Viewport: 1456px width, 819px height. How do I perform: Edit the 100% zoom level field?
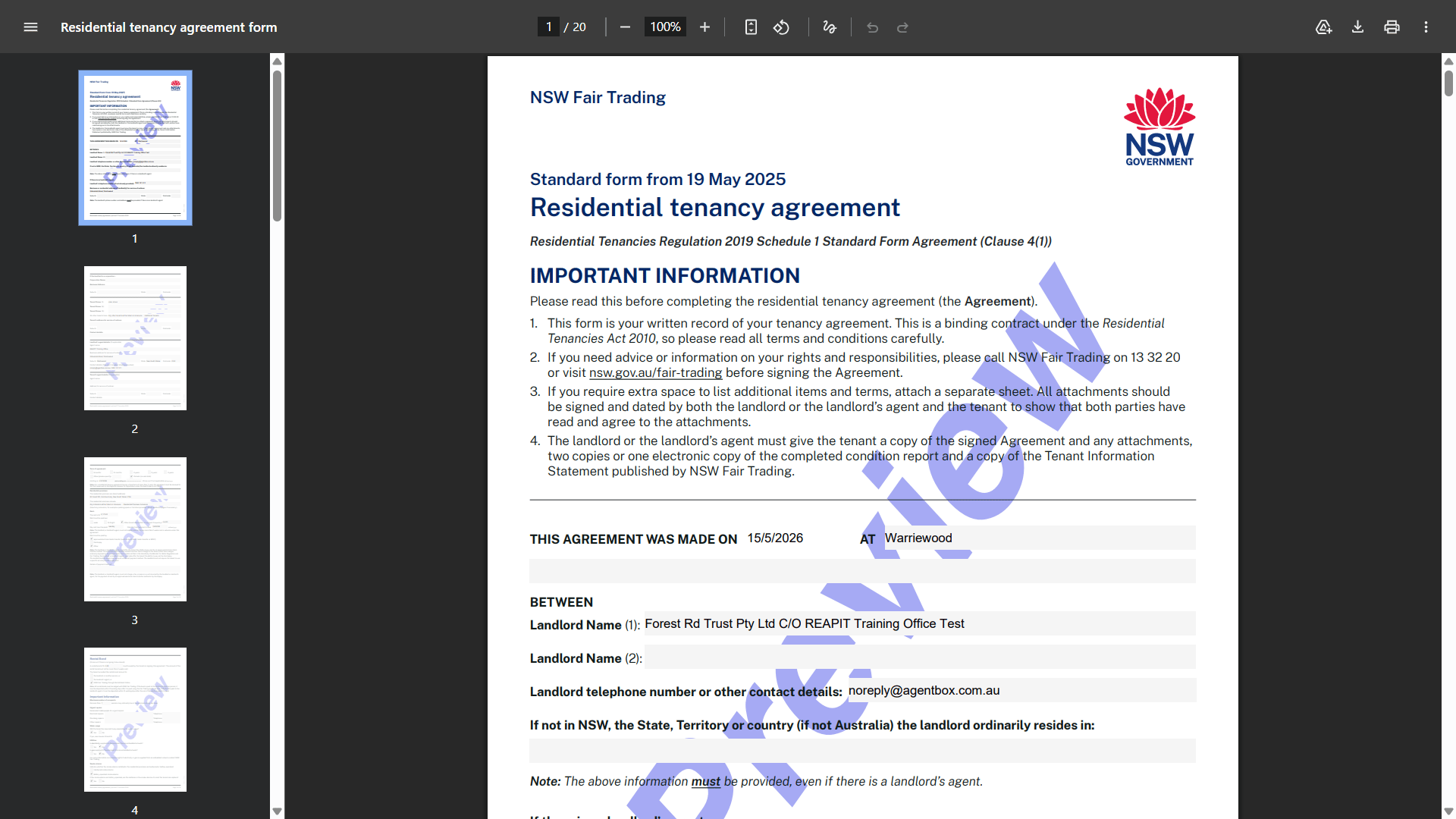665,27
